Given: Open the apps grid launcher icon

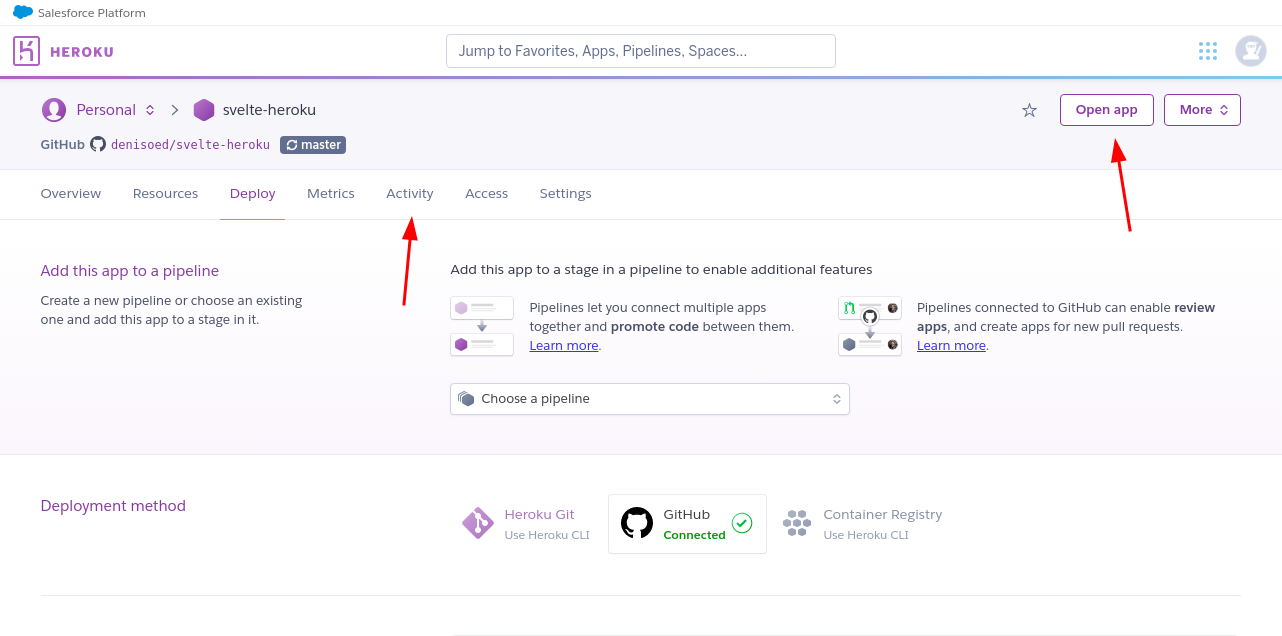Looking at the screenshot, I should pyautogui.click(x=1207, y=51).
